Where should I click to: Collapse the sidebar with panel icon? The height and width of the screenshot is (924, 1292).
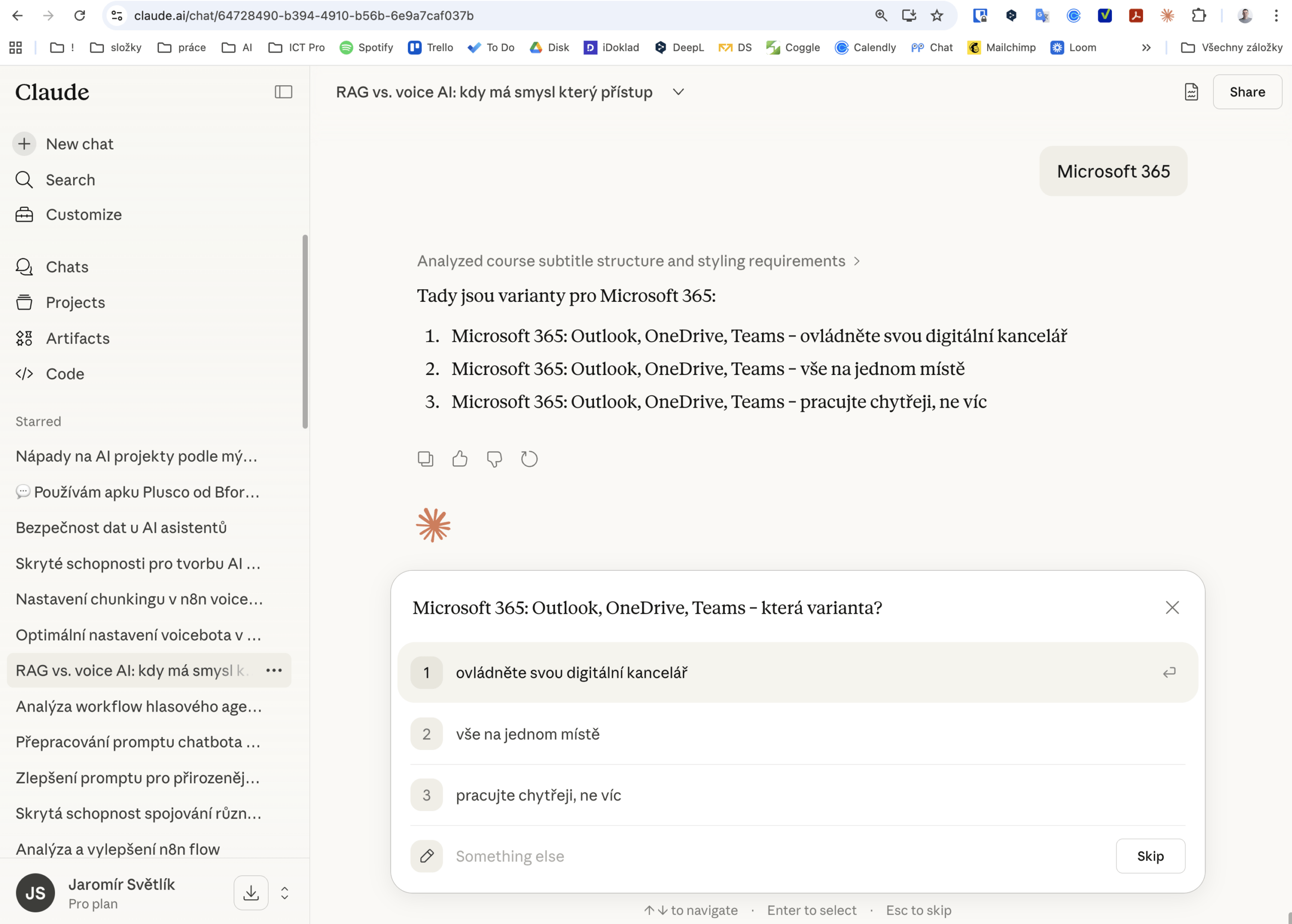point(283,92)
